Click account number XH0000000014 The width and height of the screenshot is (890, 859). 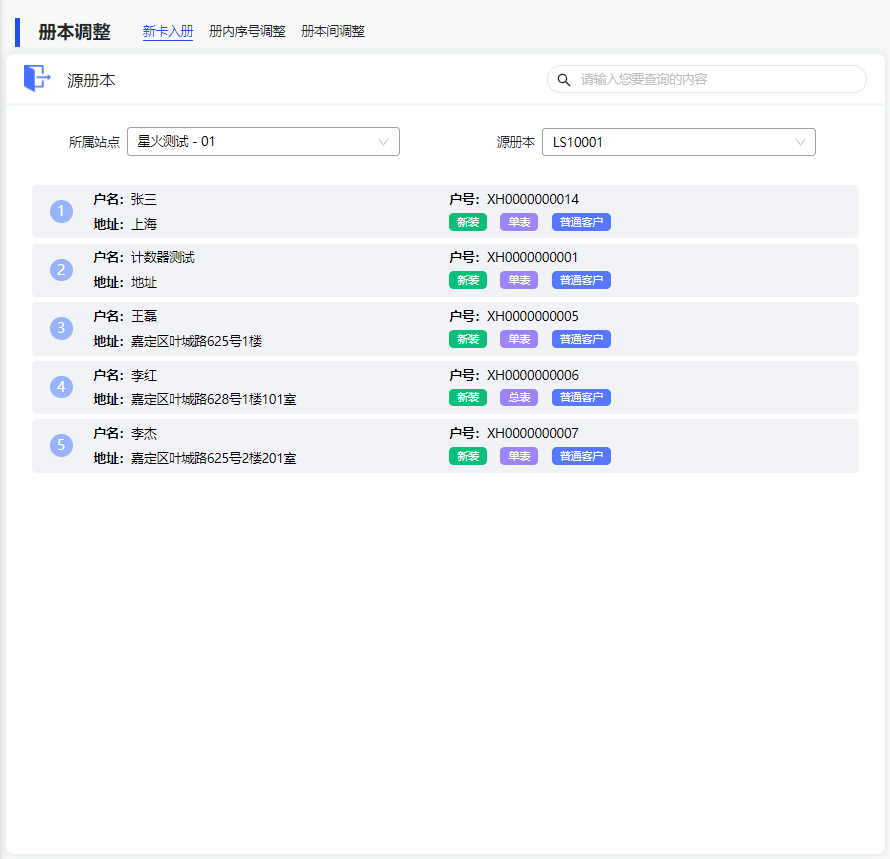coord(532,199)
